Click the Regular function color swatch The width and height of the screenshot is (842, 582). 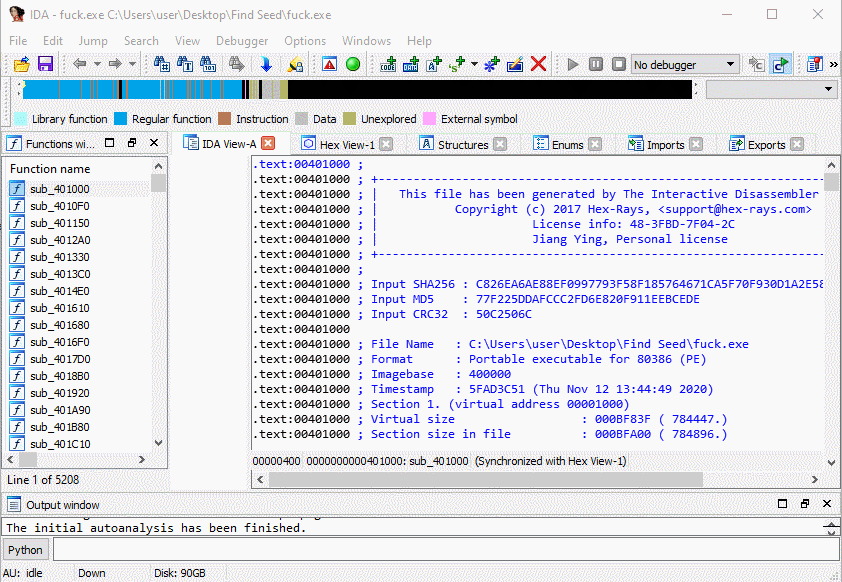[x=120, y=119]
